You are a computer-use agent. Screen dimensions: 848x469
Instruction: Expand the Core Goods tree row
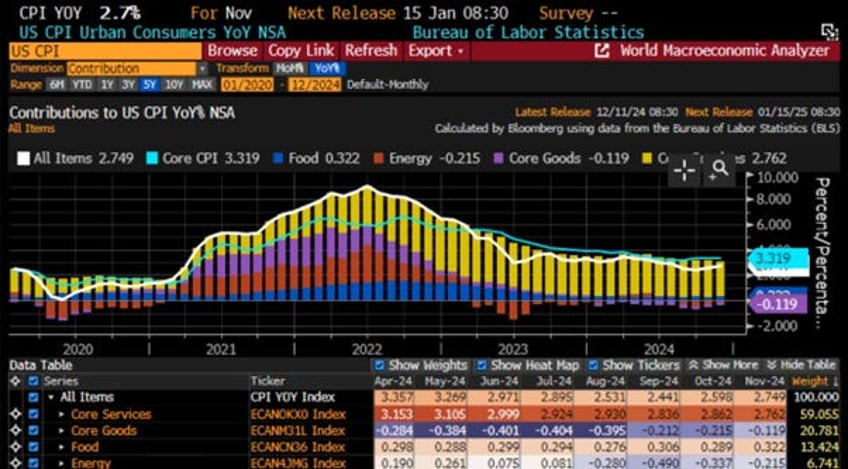(x=62, y=431)
